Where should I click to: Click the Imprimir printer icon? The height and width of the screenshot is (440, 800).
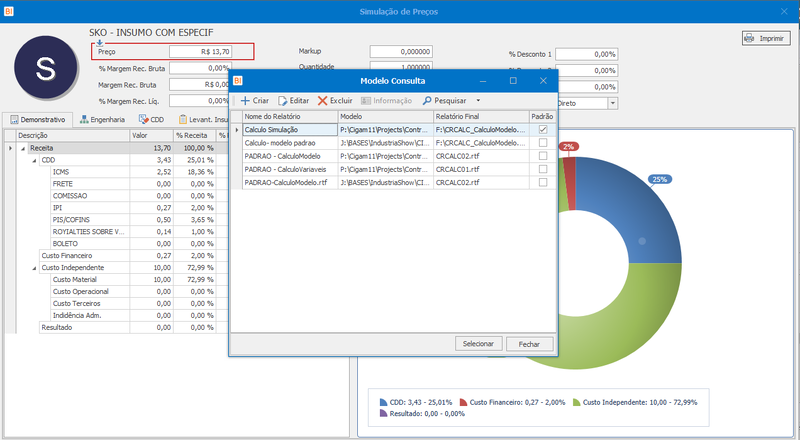(x=749, y=38)
